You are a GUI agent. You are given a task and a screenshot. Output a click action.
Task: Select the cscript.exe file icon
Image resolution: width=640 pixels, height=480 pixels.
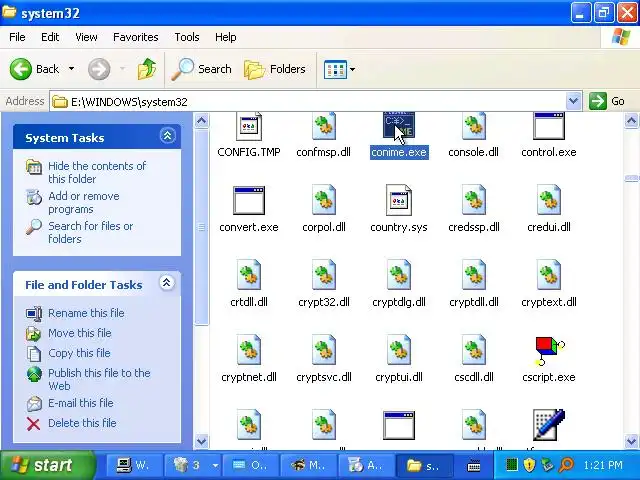549,351
